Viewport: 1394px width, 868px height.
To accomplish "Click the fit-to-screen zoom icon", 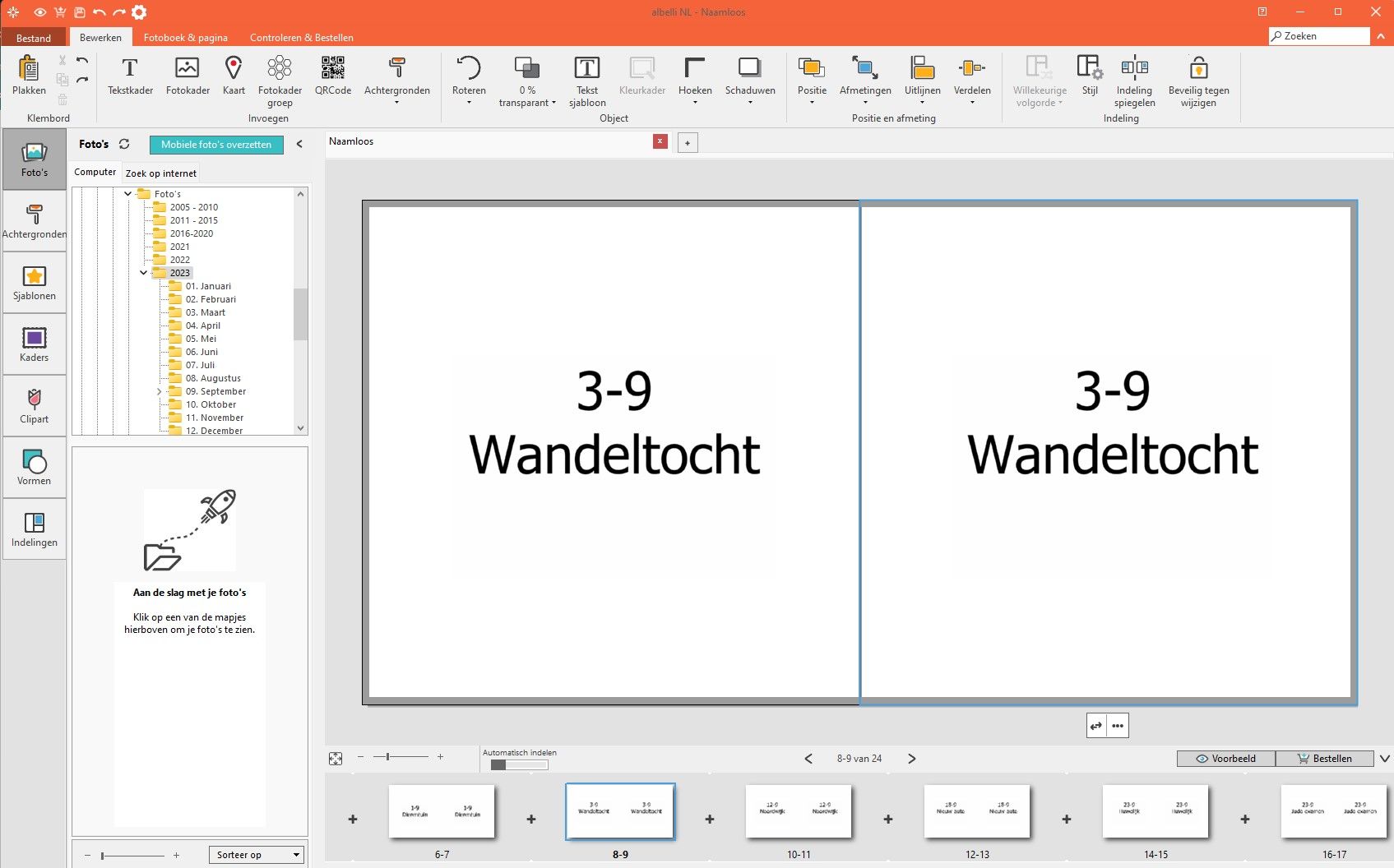I will [x=336, y=759].
